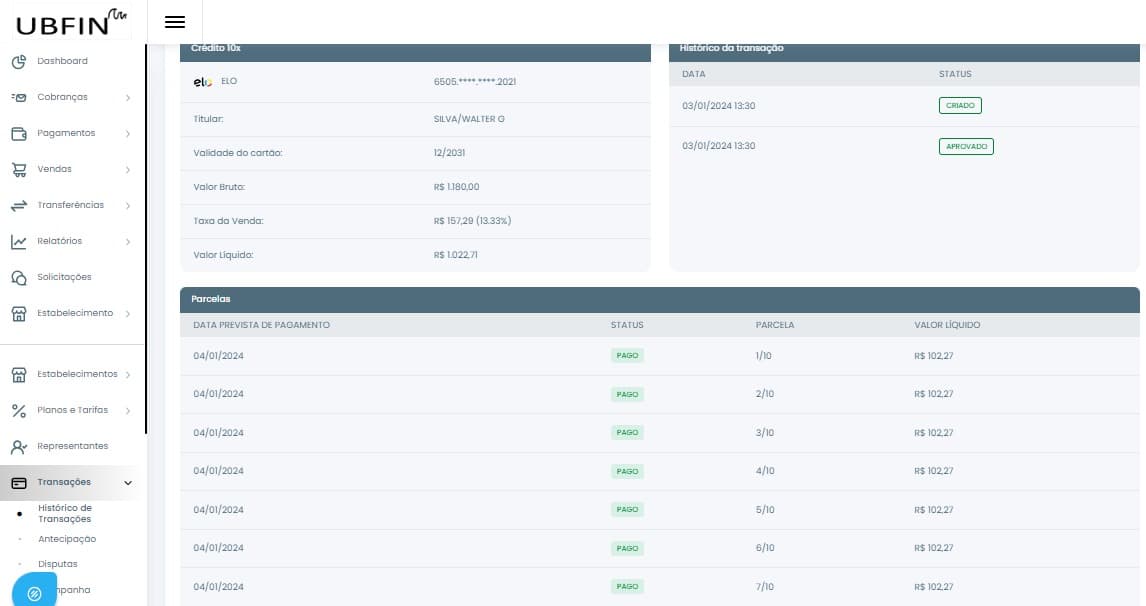Open Histórico de Transações submenu item
The height and width of the screenshot is (606, 1146).
(x=65, y=514)
